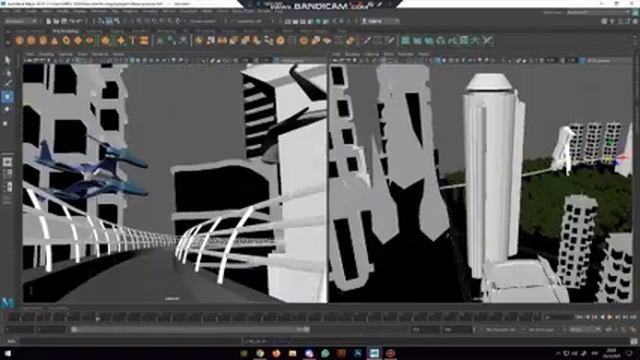Image resolution: width=640 pixels, height=360 pixels.
Task: Open Chrome from the Windows taskbar
Action: [260, 353]
